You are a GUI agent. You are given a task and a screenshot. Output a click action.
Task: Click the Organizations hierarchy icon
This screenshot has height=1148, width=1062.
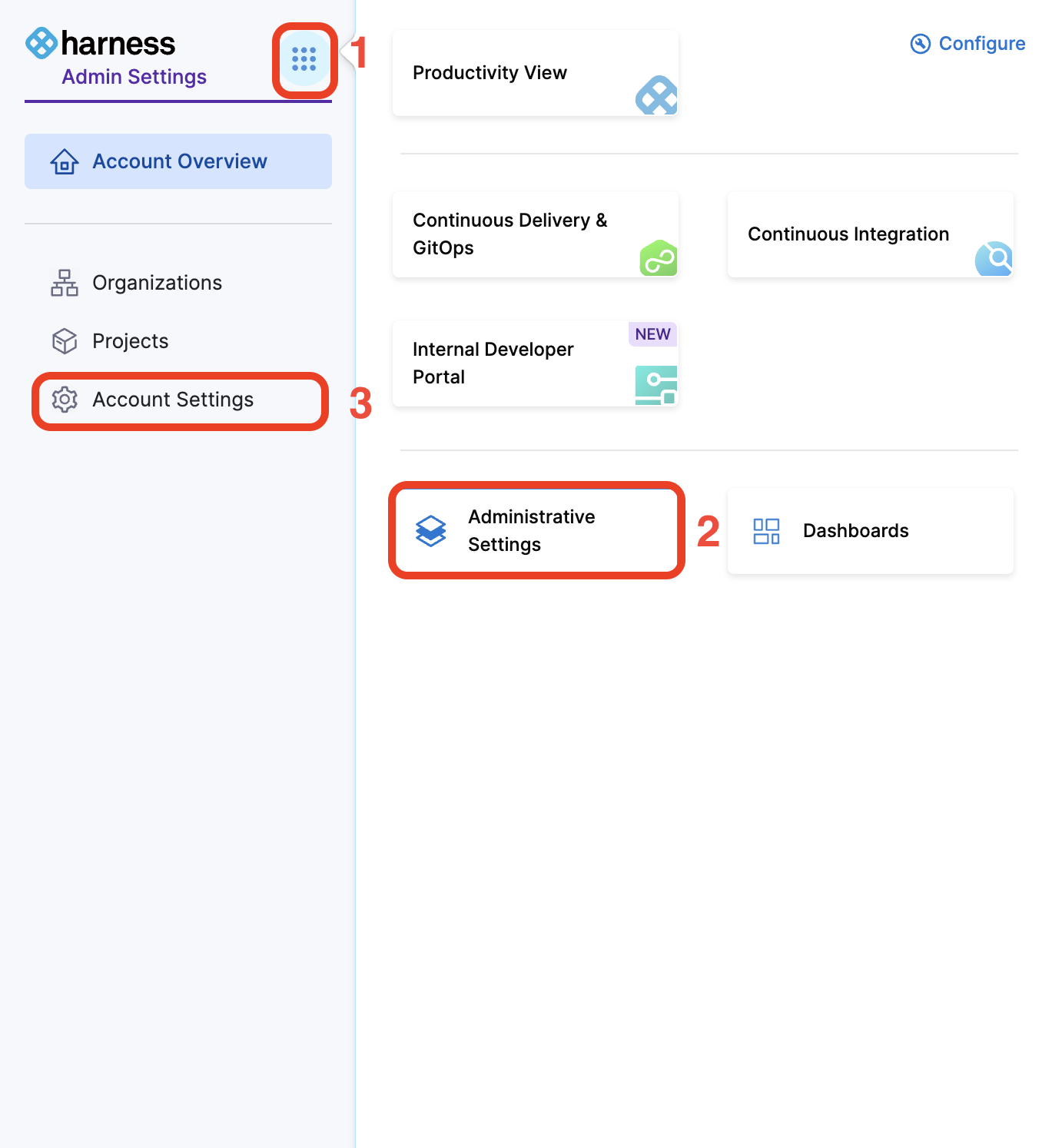tap(65, 283)
